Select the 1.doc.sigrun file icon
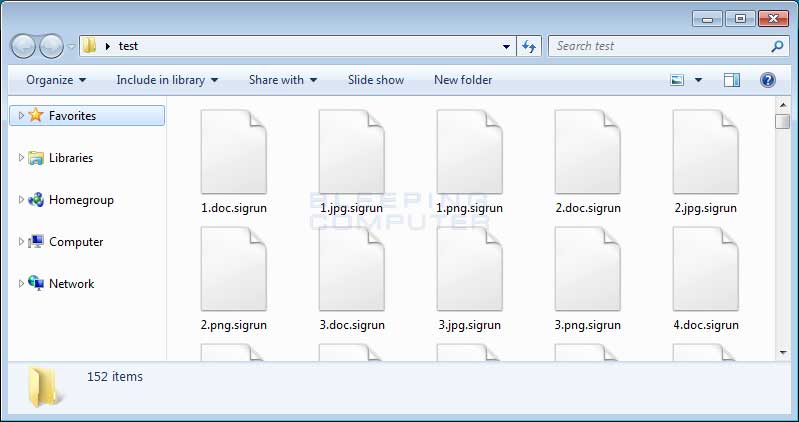 (234, 152)
